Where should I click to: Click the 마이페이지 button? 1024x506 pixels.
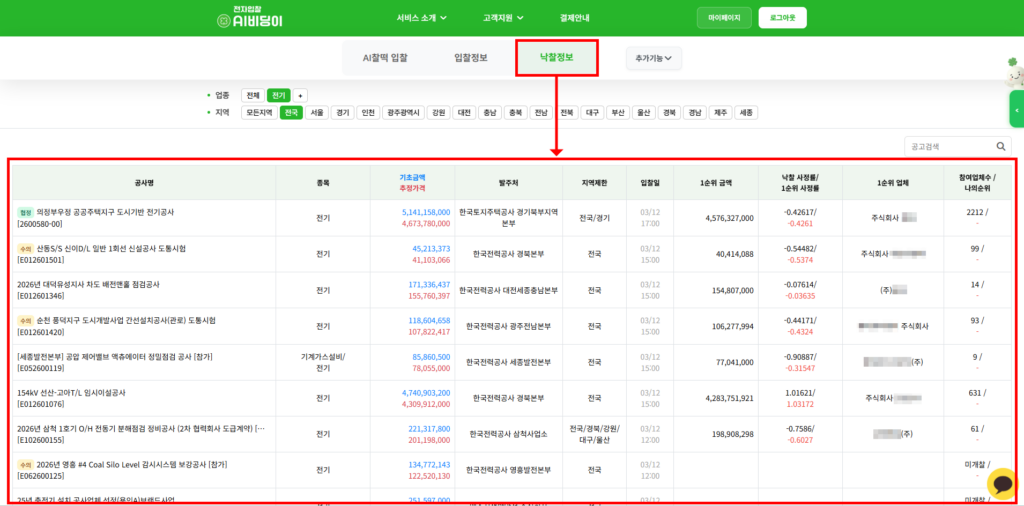click(x=724, y=18)
